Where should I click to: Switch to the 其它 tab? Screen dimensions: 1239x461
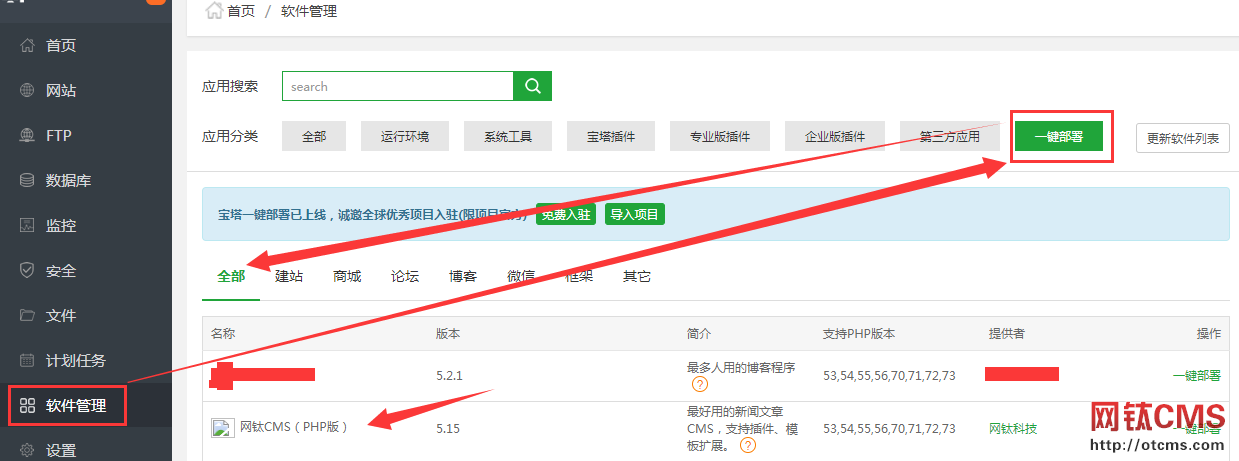(x=637, y=276)
